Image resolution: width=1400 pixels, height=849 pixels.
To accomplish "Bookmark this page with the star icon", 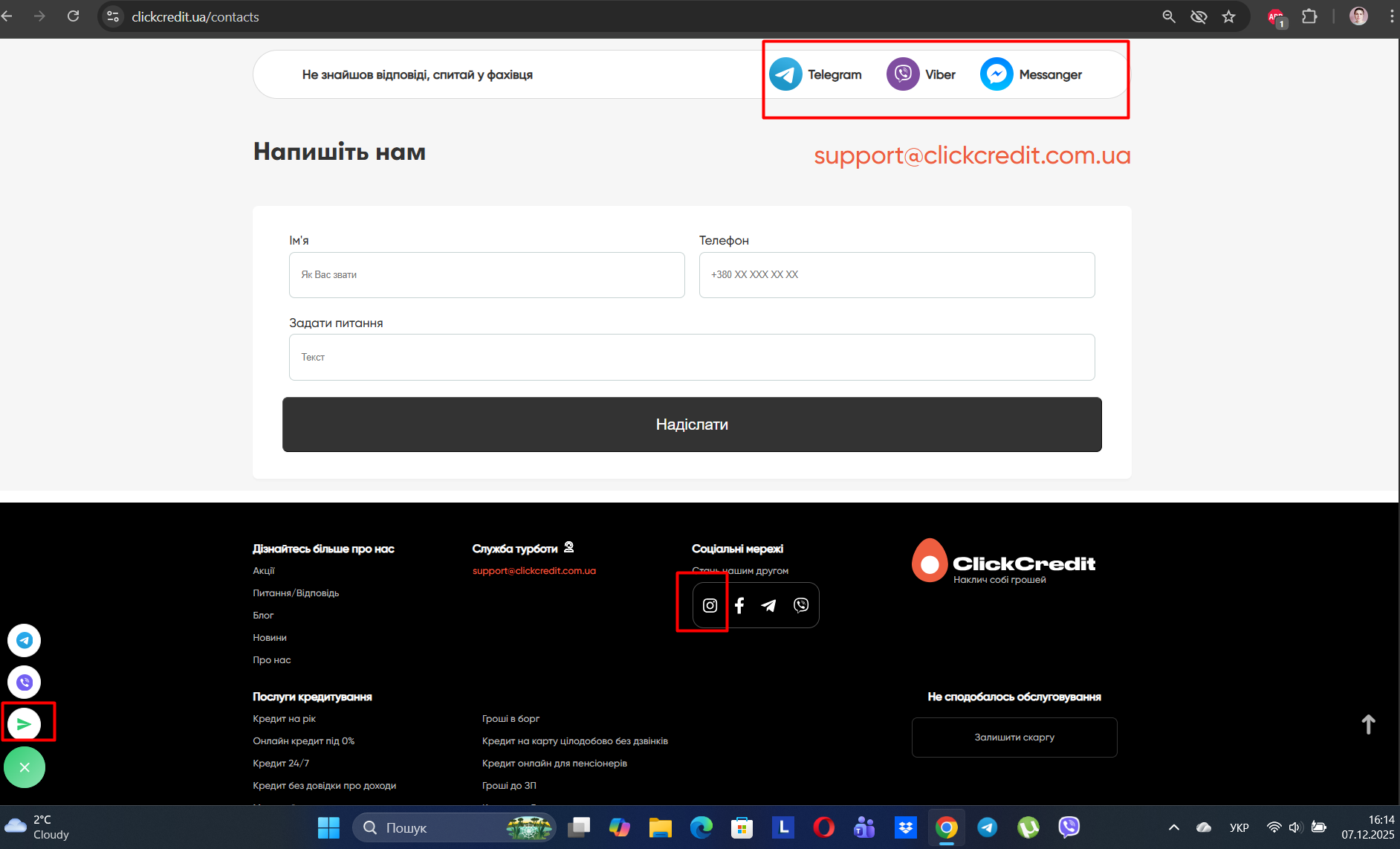I will [1228, 16].
